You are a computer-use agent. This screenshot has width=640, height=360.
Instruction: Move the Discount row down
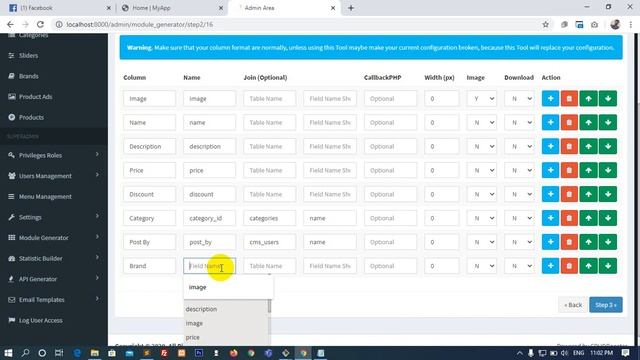608,194
